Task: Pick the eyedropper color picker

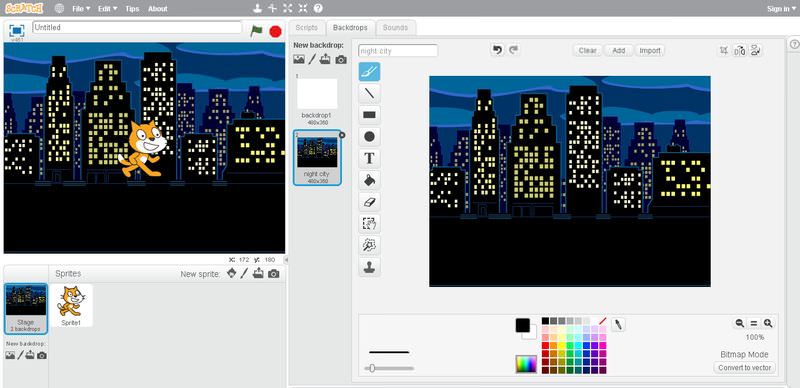Action: click(x=618, y=324)
